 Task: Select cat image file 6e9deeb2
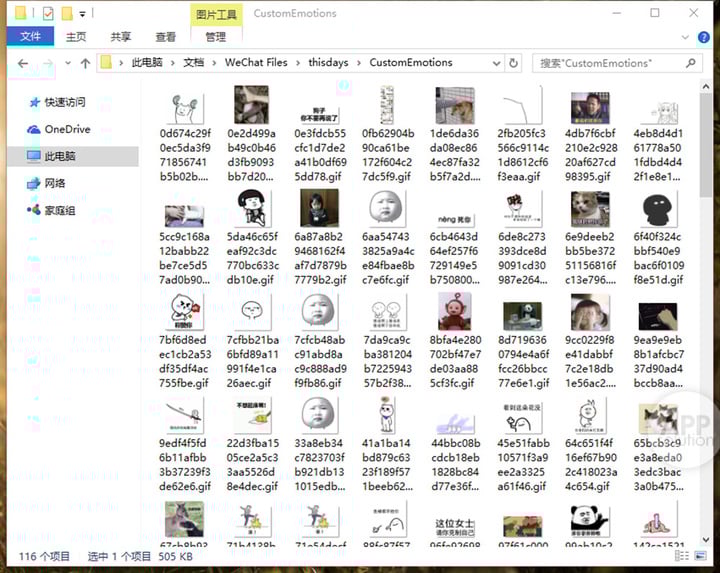coord(591,238)
